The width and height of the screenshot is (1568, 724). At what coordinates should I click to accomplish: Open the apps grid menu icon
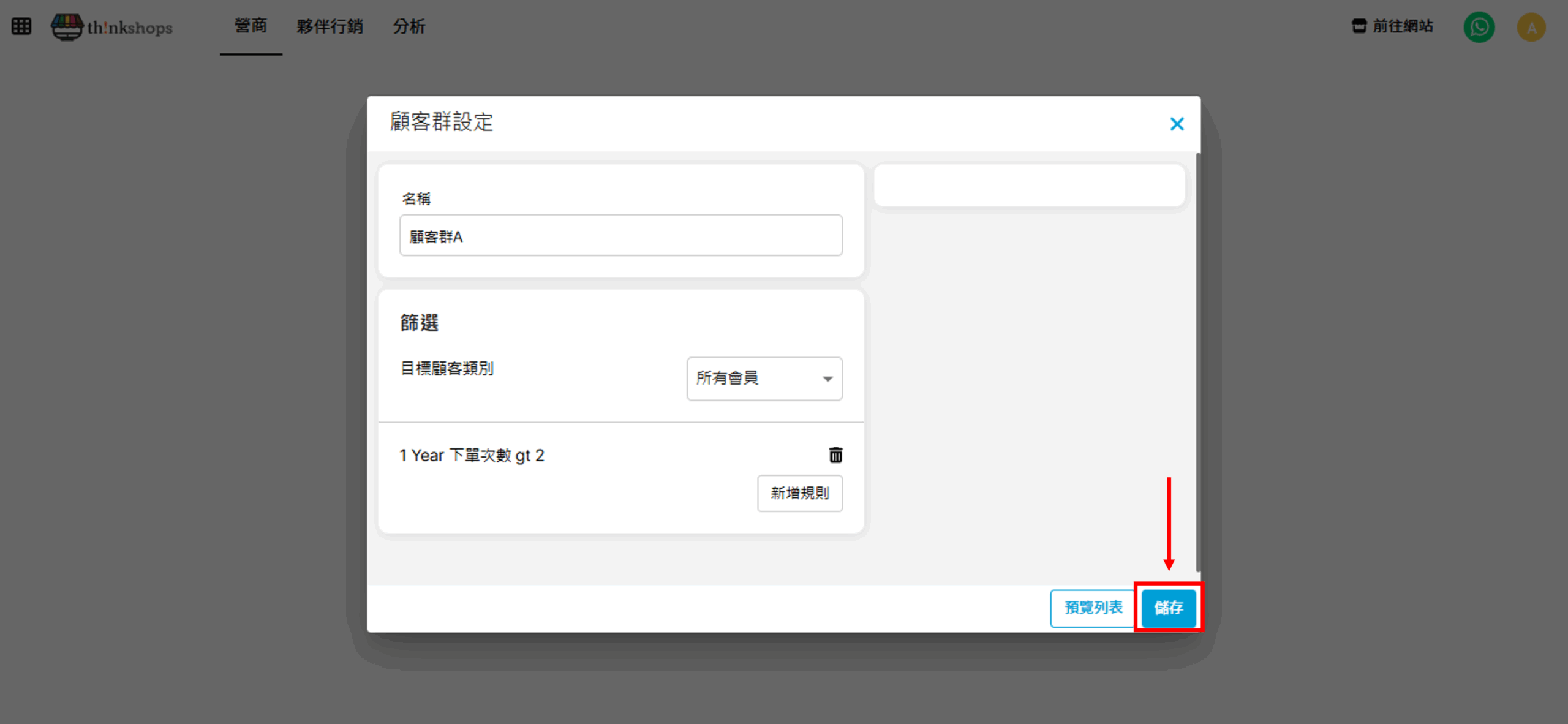coord(21,26)
